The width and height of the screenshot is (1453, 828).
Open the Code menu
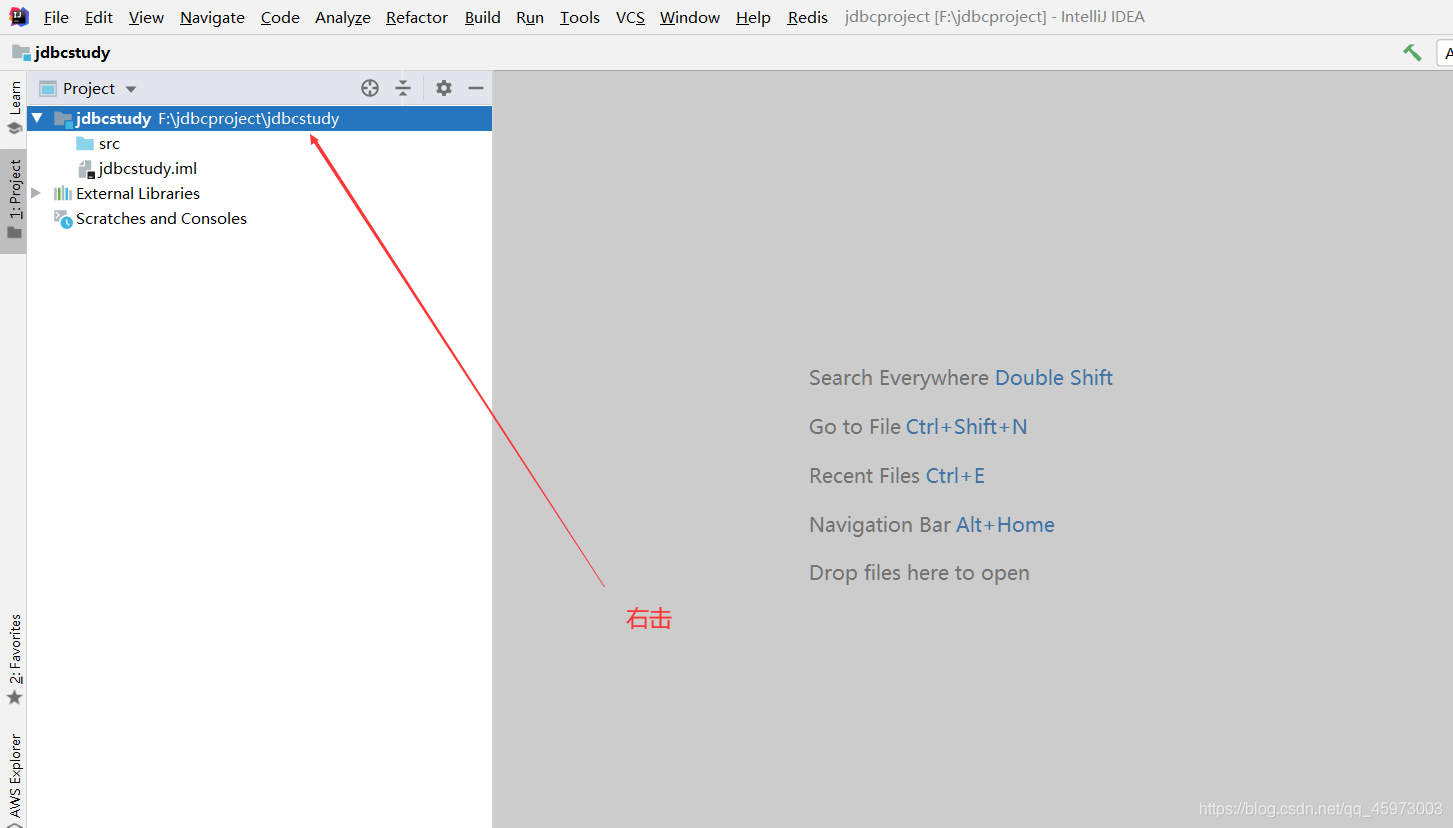click(x=280, y=17)
